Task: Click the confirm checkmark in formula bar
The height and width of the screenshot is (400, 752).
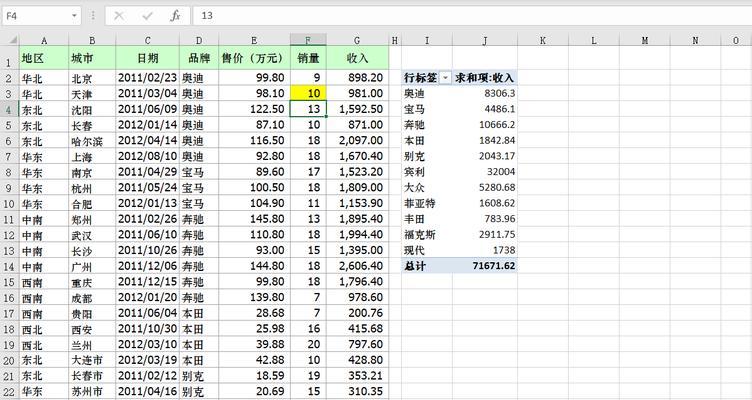Action: coord(147,16)
